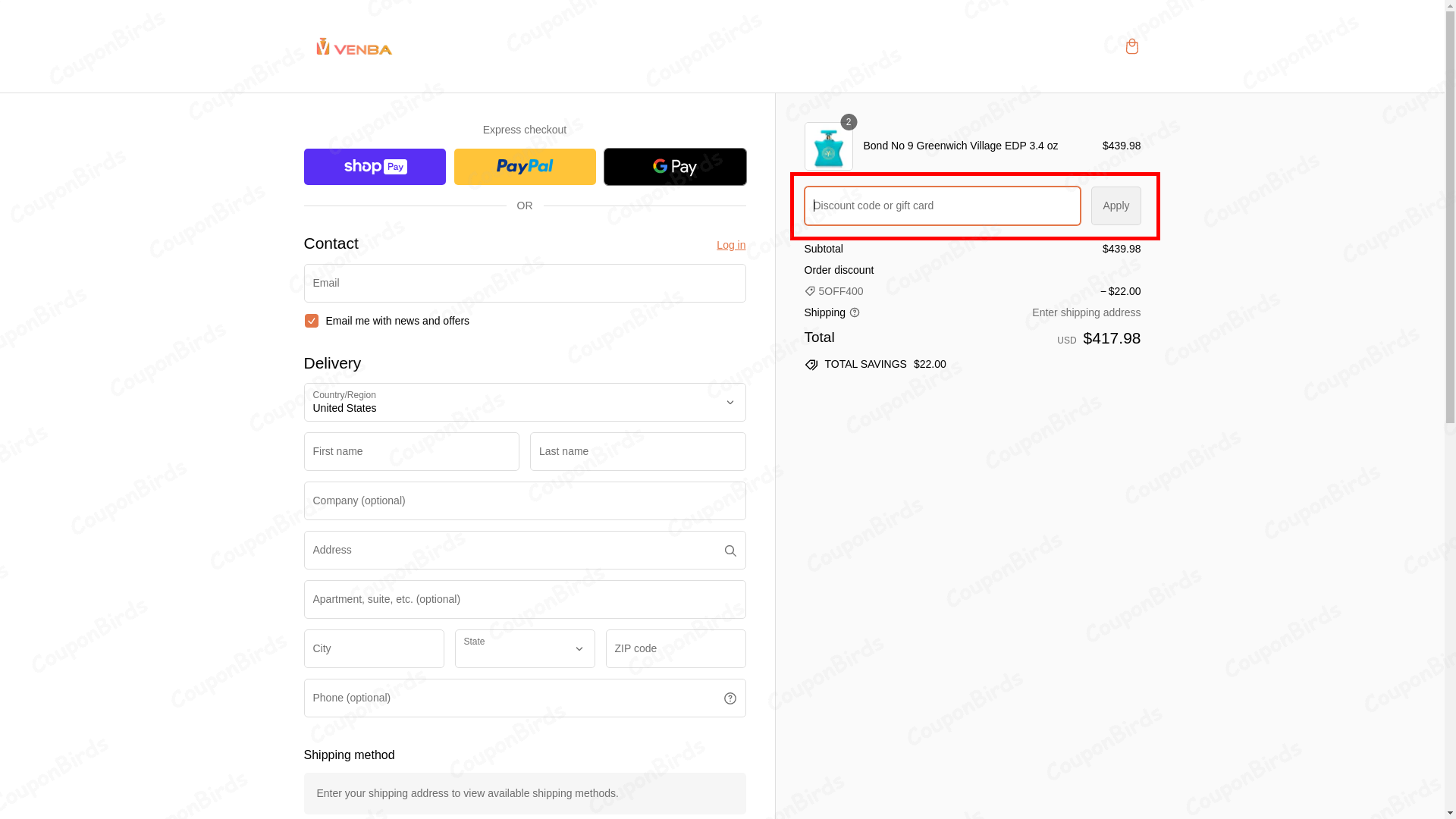The image size is (1456, 819).
Task: Pay with PayPal express button
Action: 525,167
